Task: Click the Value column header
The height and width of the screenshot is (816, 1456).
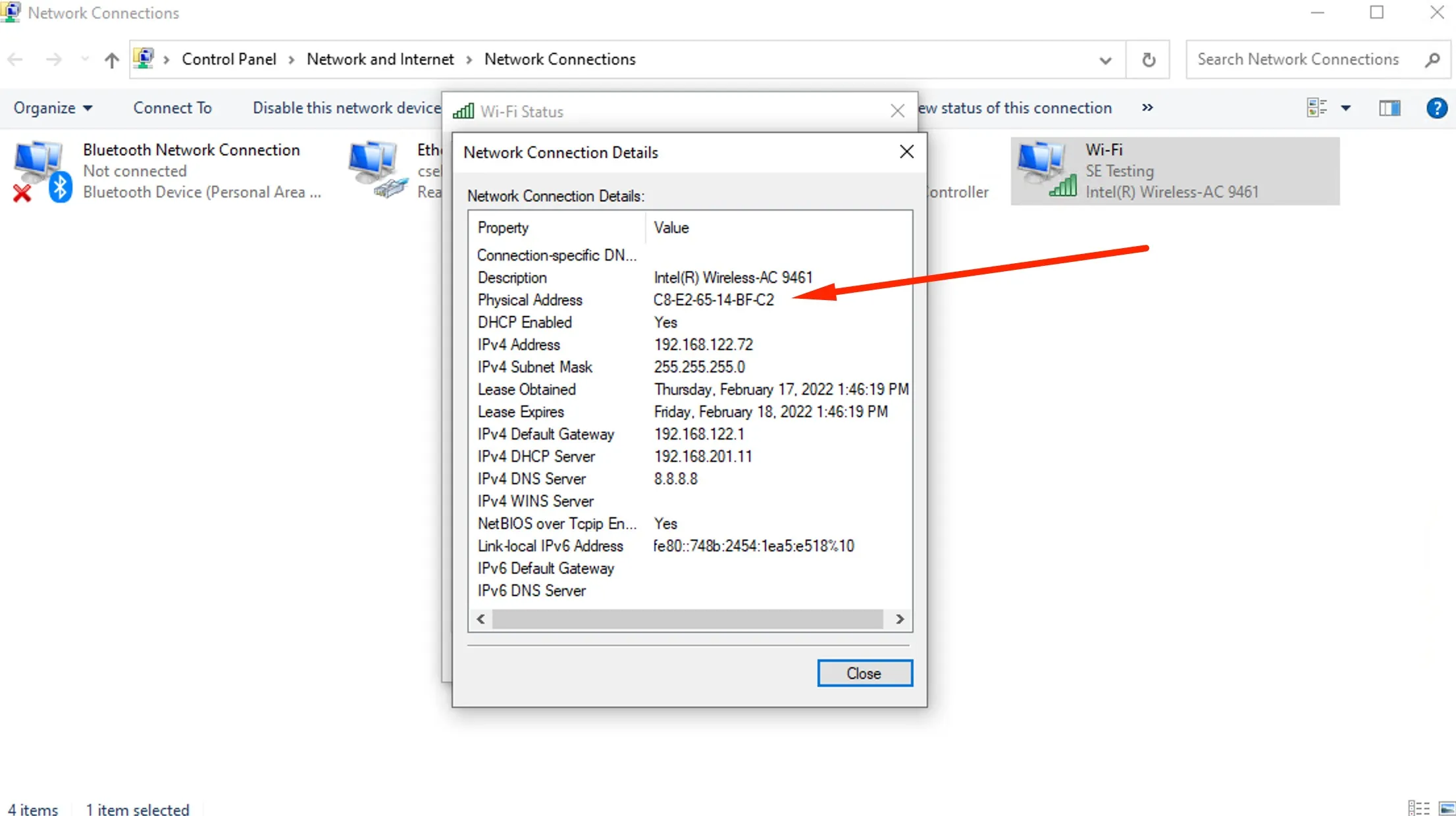Action: coord(778,228)
